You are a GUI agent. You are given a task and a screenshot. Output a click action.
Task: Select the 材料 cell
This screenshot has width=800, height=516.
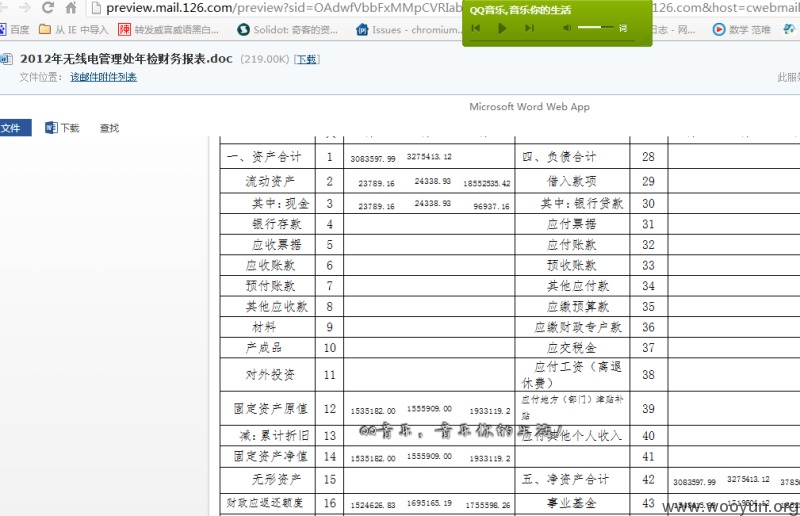pos(268,327)
